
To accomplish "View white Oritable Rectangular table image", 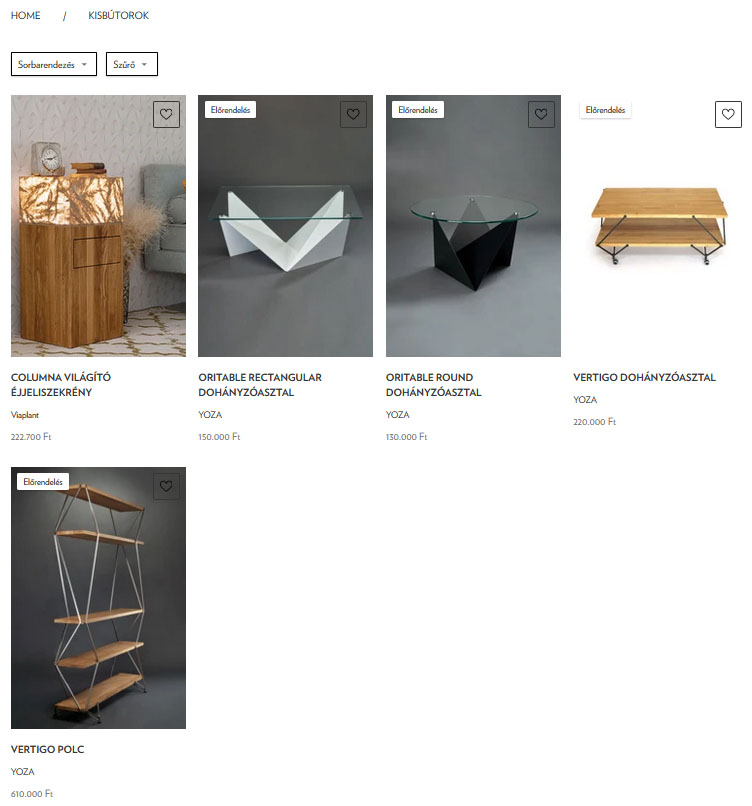I will (x=285, y=226).
